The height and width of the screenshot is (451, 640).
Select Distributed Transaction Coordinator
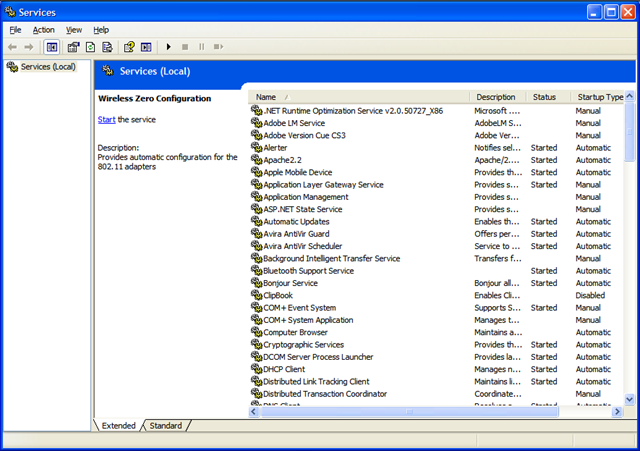(436, 394)
